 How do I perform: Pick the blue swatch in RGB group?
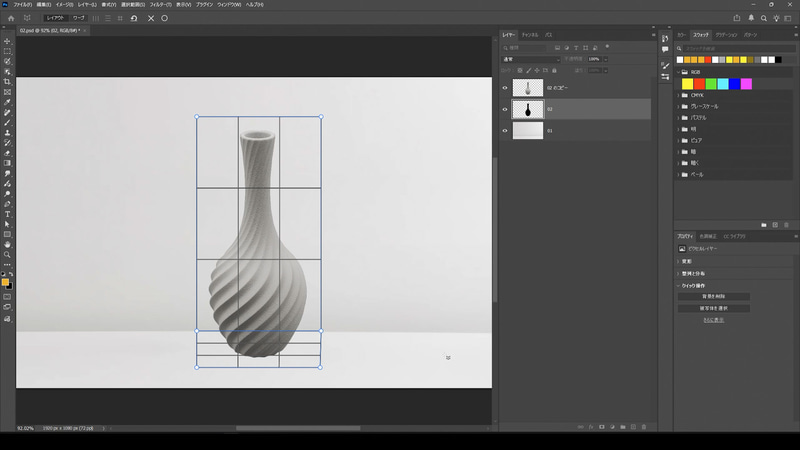coord(734,84)
